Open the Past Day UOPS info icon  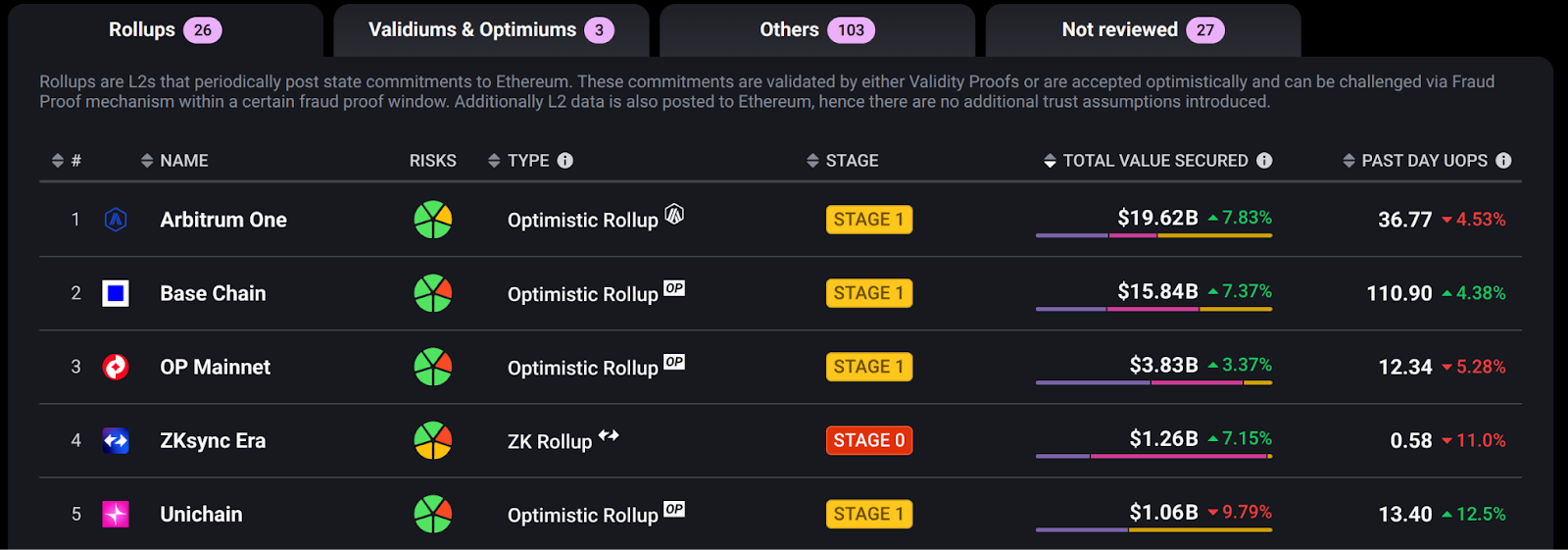1503,161
